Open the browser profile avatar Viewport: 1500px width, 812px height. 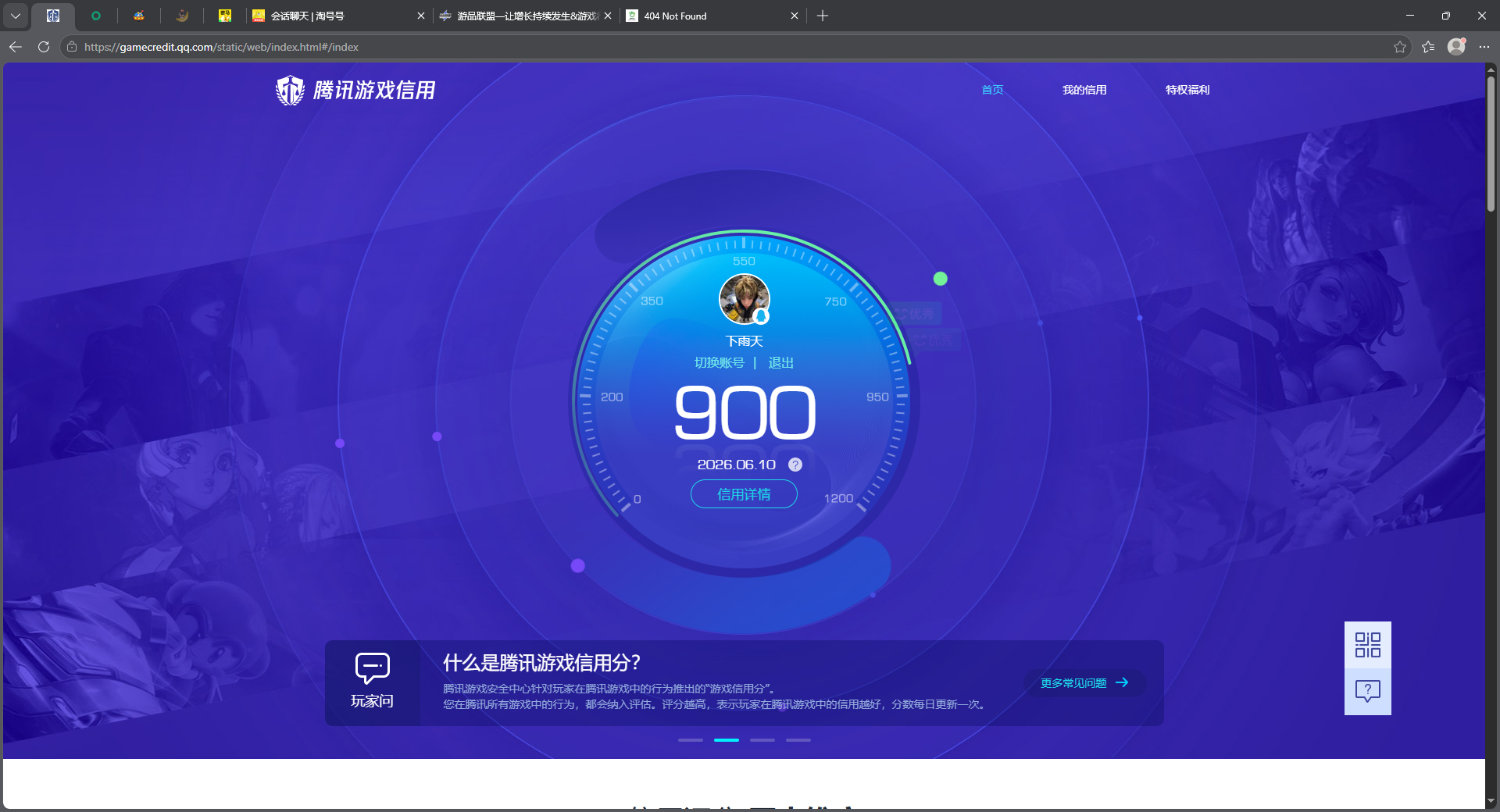click(x=1456, y=47)
